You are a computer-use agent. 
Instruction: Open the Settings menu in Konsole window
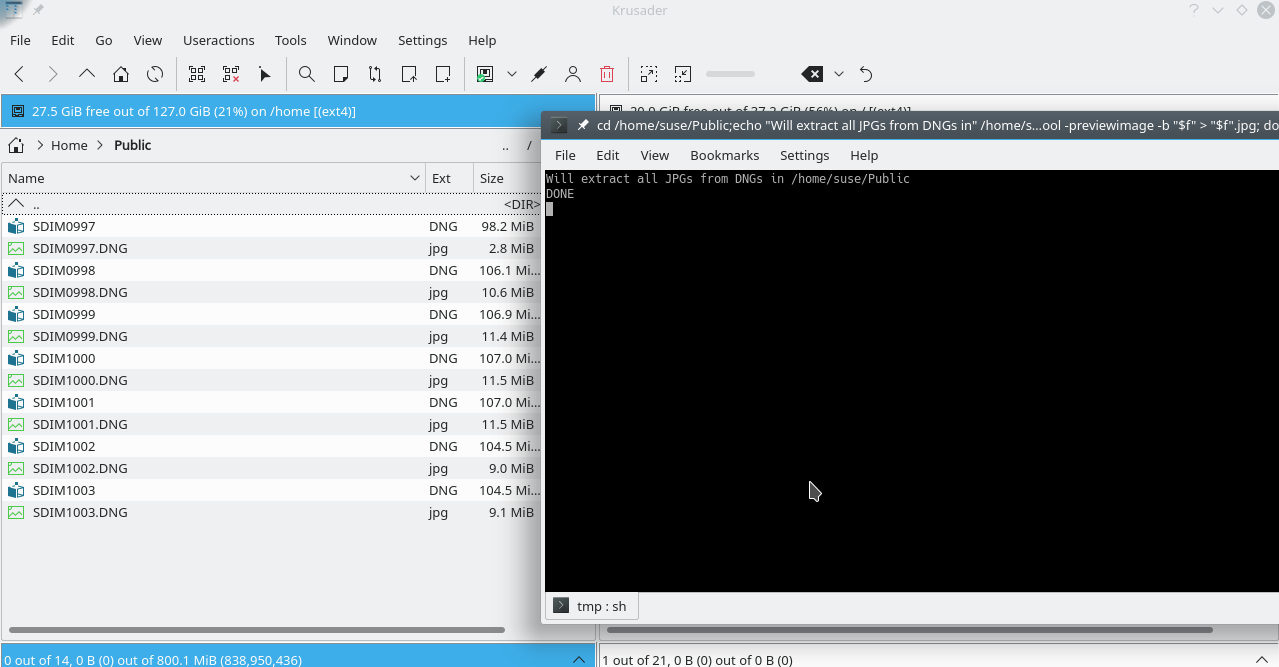point(805,155)
